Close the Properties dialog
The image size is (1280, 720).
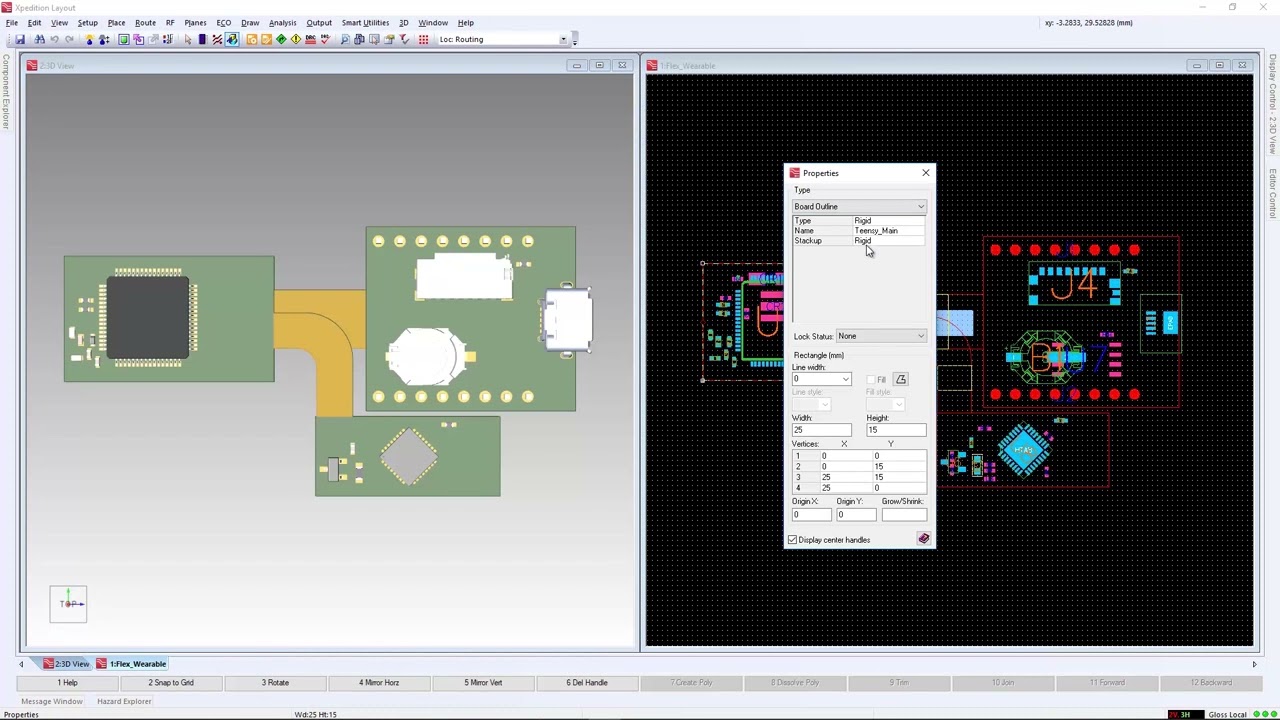[x=925, y=173]
